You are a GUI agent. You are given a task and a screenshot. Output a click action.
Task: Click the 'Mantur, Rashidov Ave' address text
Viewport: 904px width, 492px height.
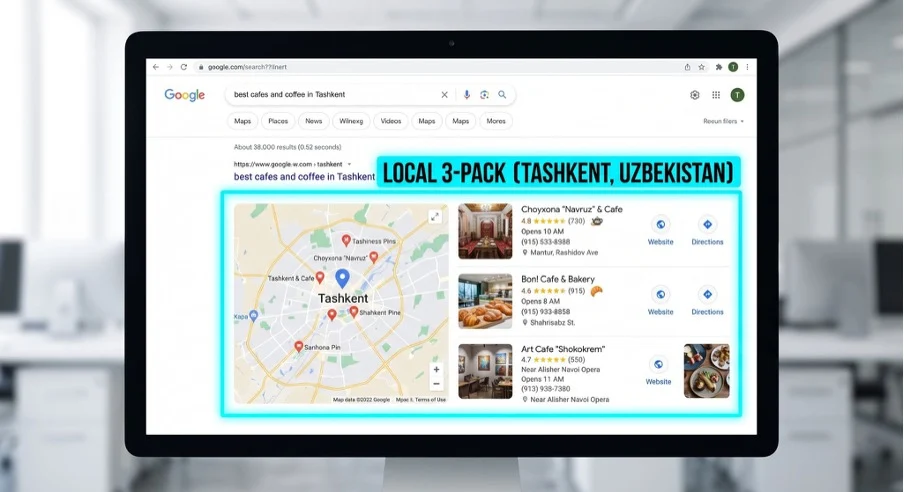[x=564, y=253]
